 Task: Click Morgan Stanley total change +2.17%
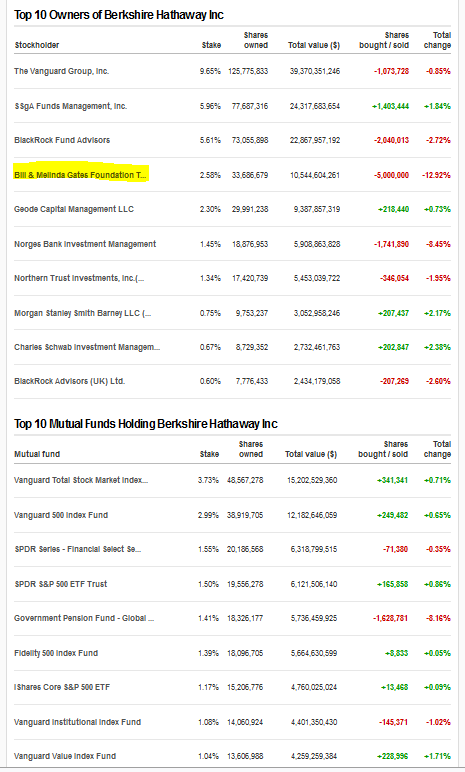[x=437, y=313]
